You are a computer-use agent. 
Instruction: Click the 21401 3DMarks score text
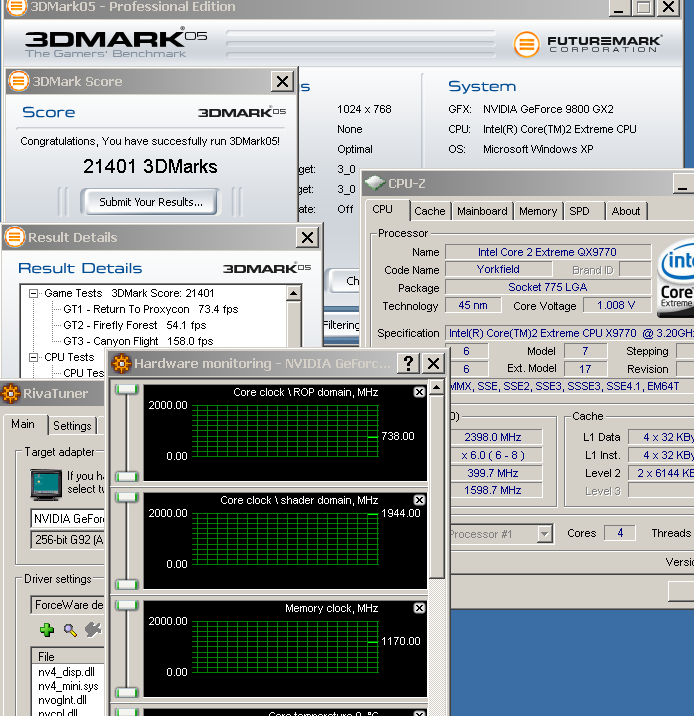(150, 167)
